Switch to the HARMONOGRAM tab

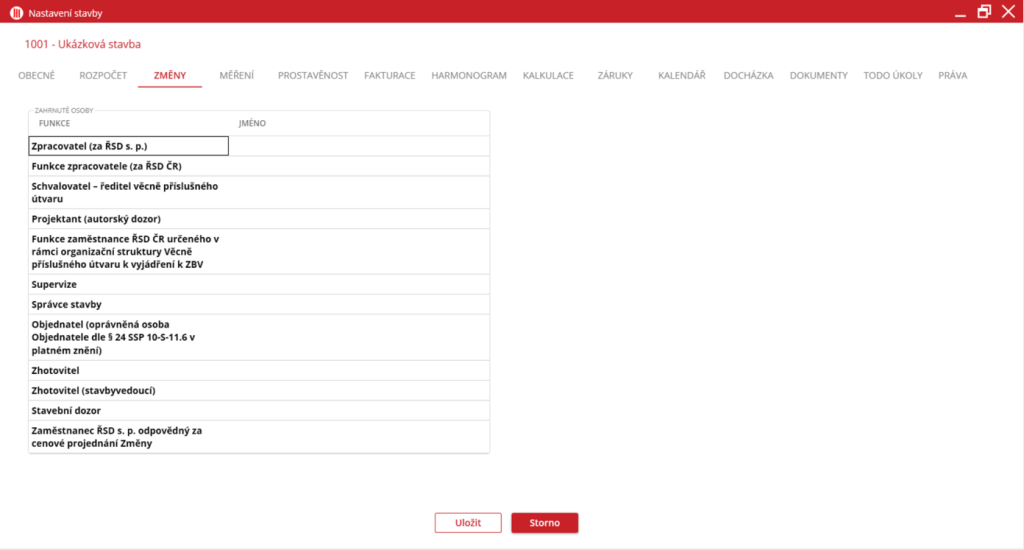469,75
